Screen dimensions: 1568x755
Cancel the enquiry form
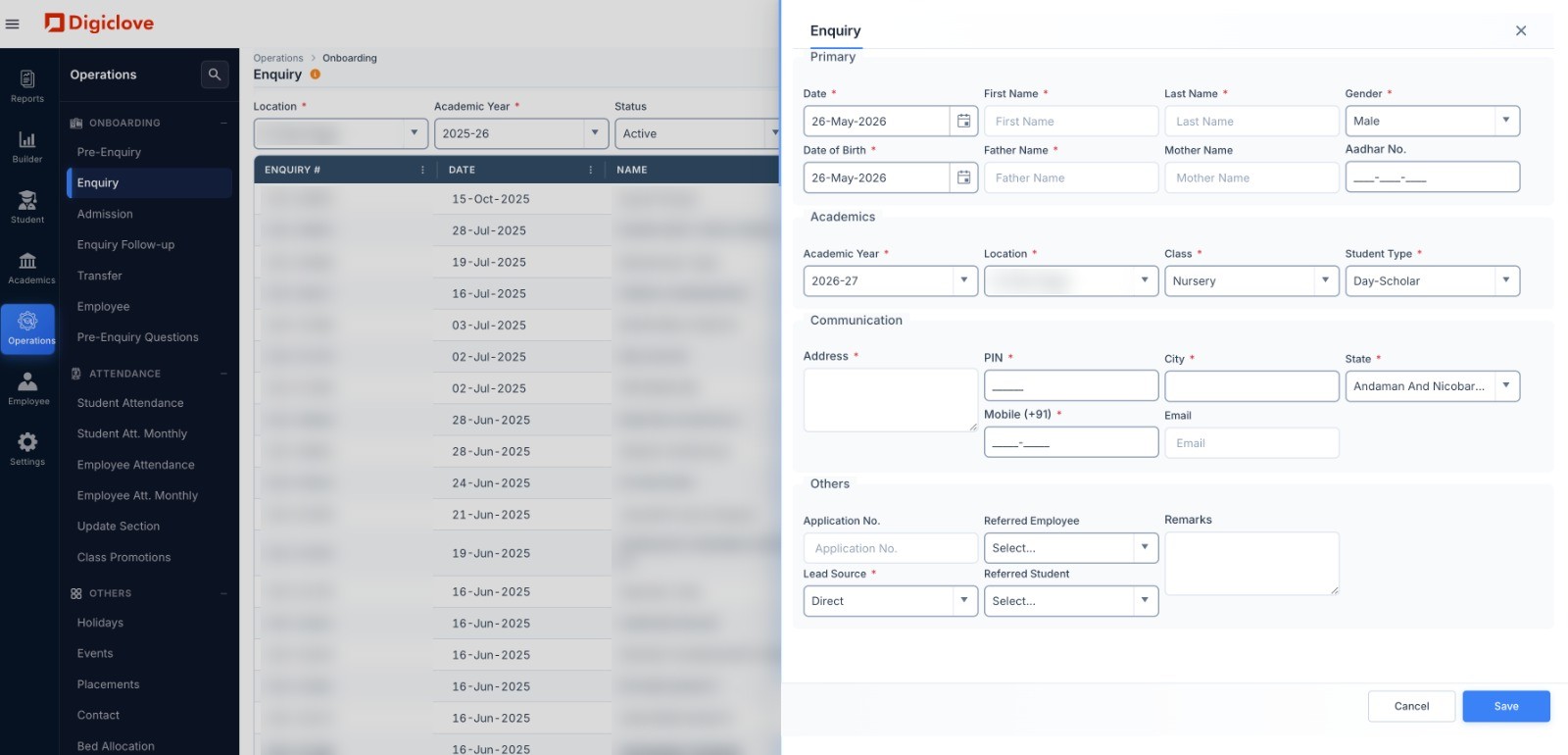(x=1411, y=706)
